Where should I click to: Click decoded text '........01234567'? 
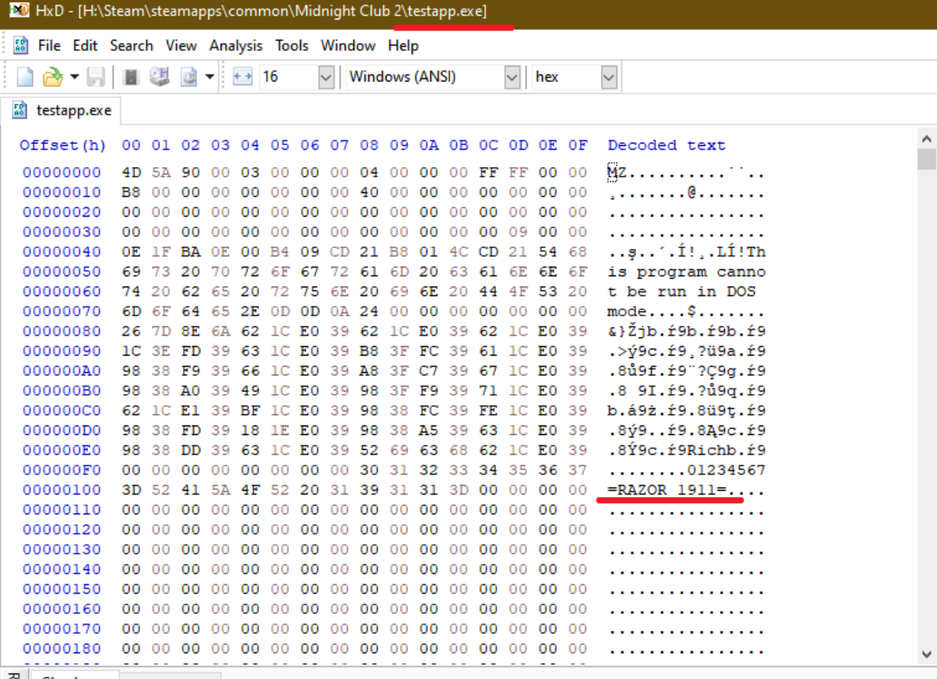pos(686,470)
